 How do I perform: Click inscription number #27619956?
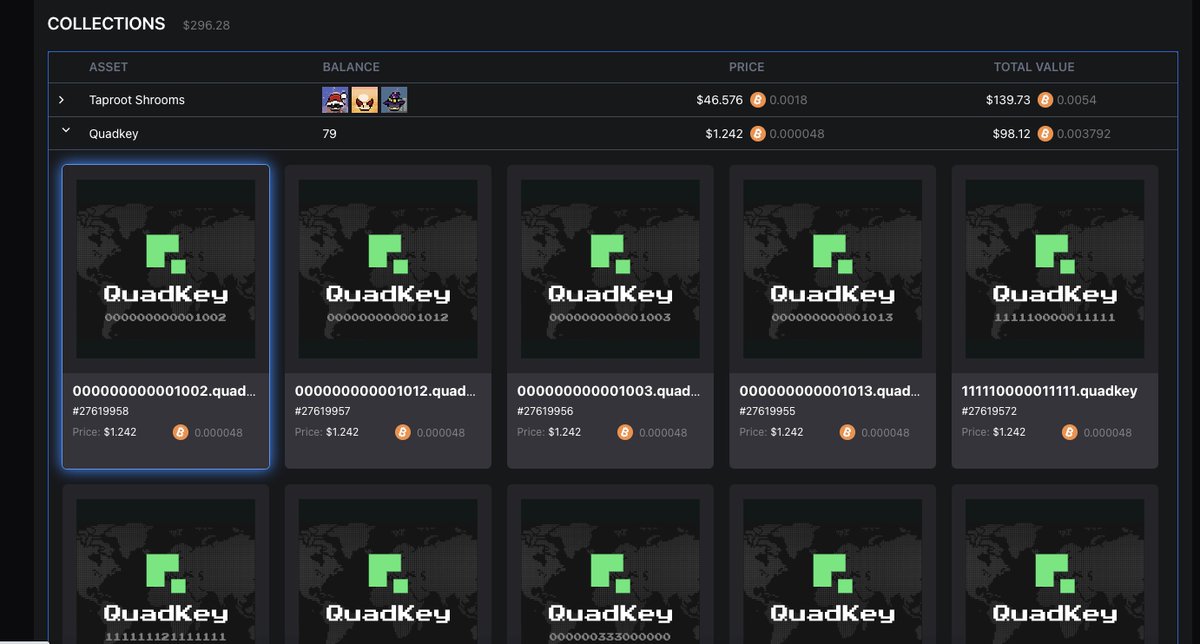tap(545, 411)
